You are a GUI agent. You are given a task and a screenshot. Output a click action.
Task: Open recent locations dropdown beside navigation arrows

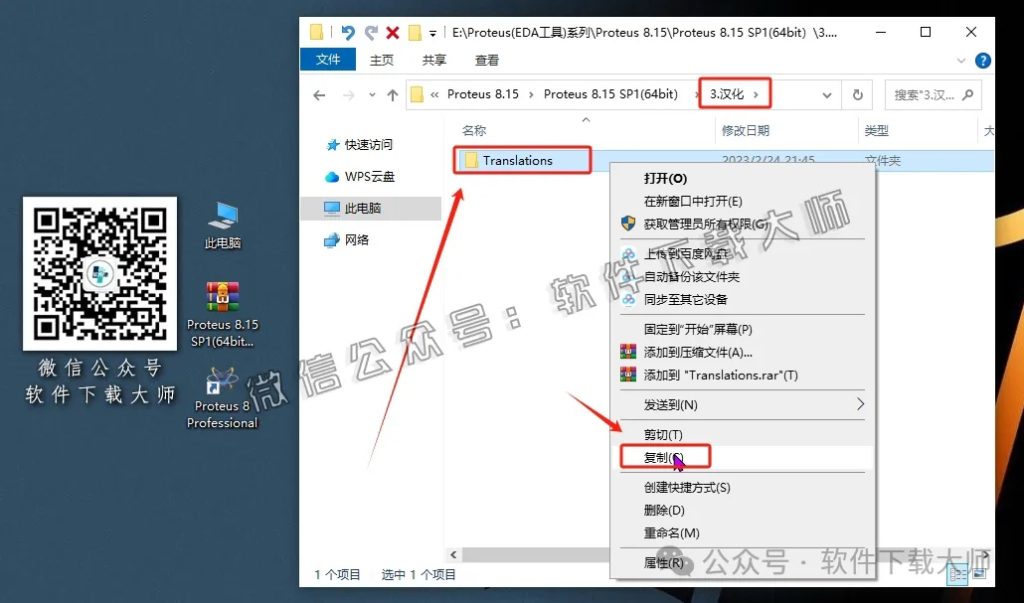(x=371, y=94)
